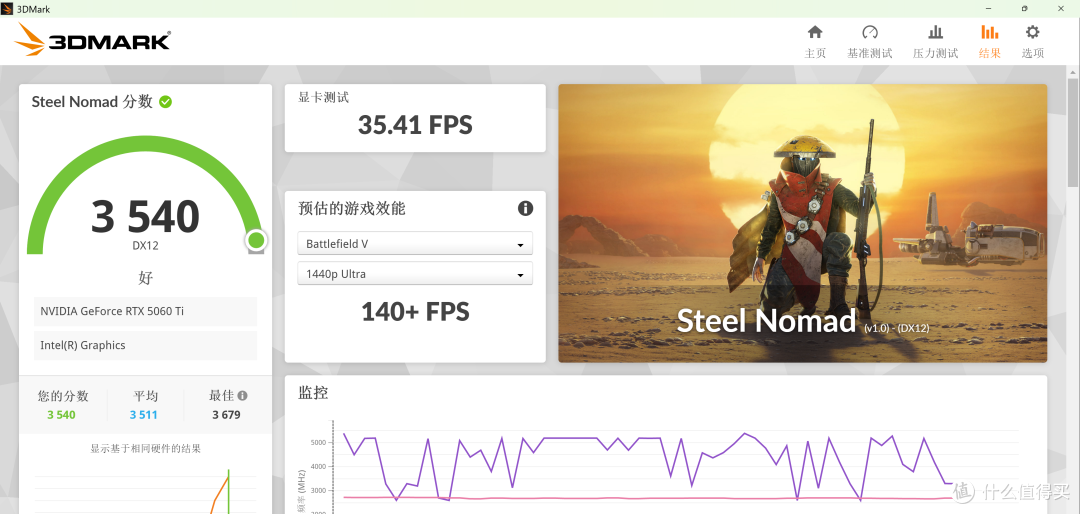Viewport: 1080px width, 514px height.
Task: Open the 基准测试 benchmarks tab
Action: point(869,41)
